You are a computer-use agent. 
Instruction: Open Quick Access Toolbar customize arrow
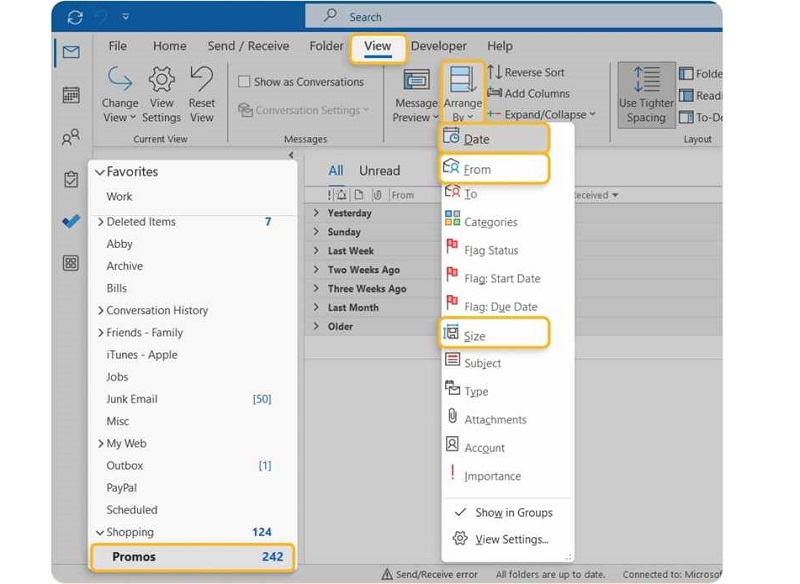126,17
